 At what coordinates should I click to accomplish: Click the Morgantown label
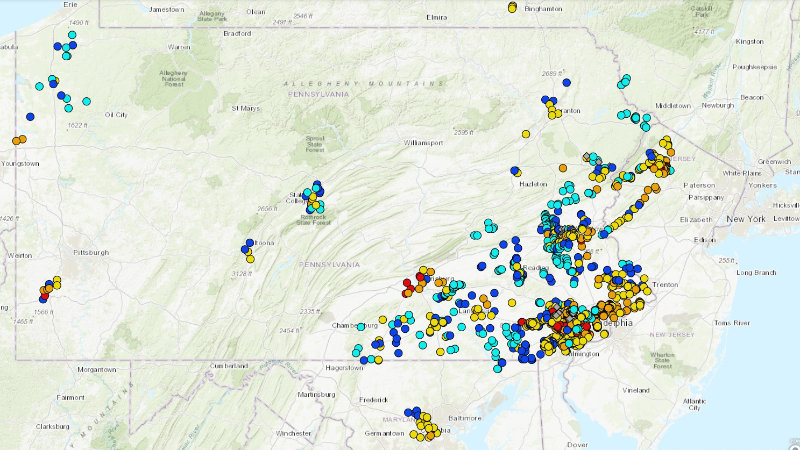(96, 369)
